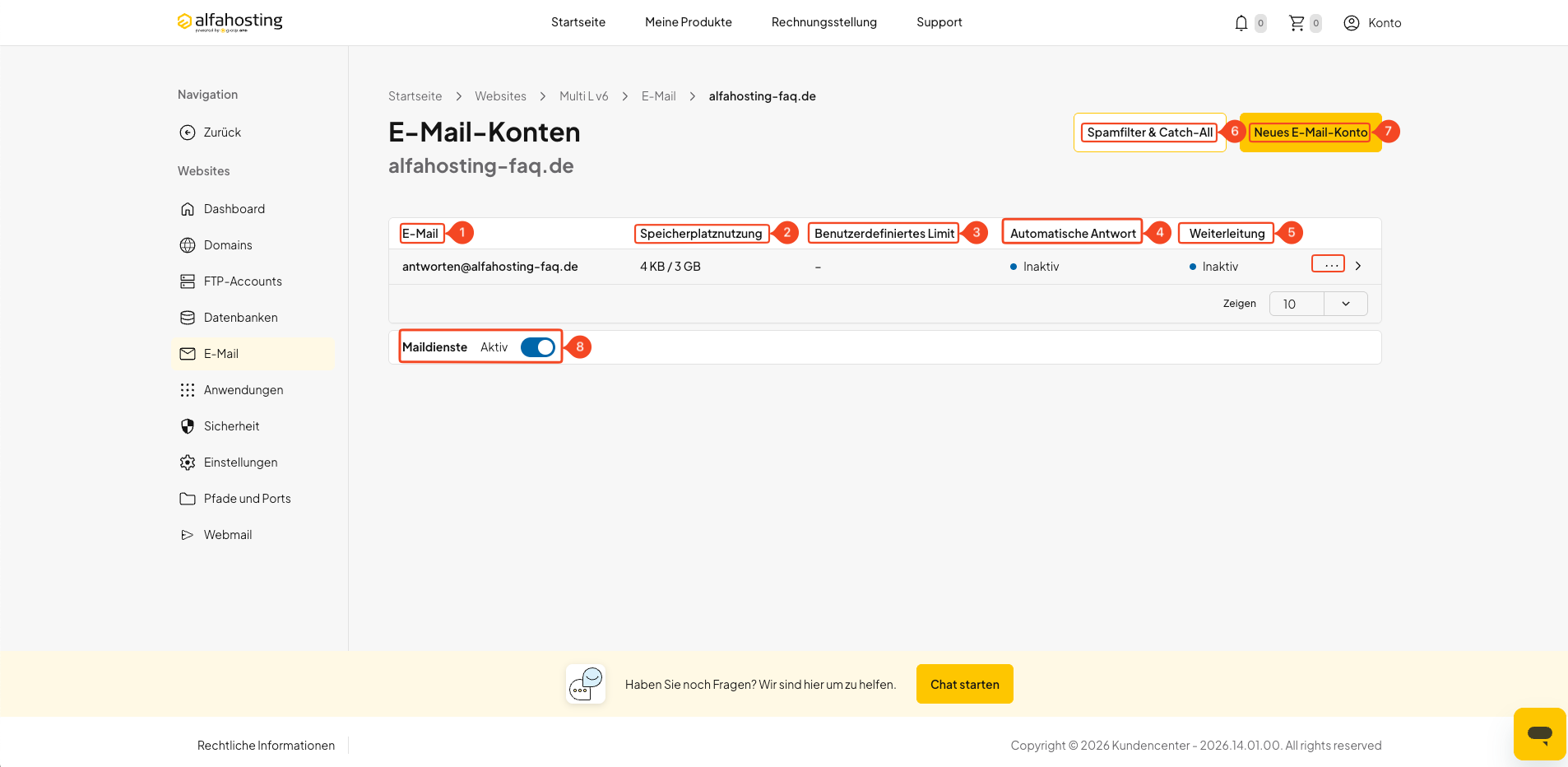The width and height of the screenshot is (1568, 767).
Task: Click the chat bubbles help icon
Action: click(x=586, y=684)
